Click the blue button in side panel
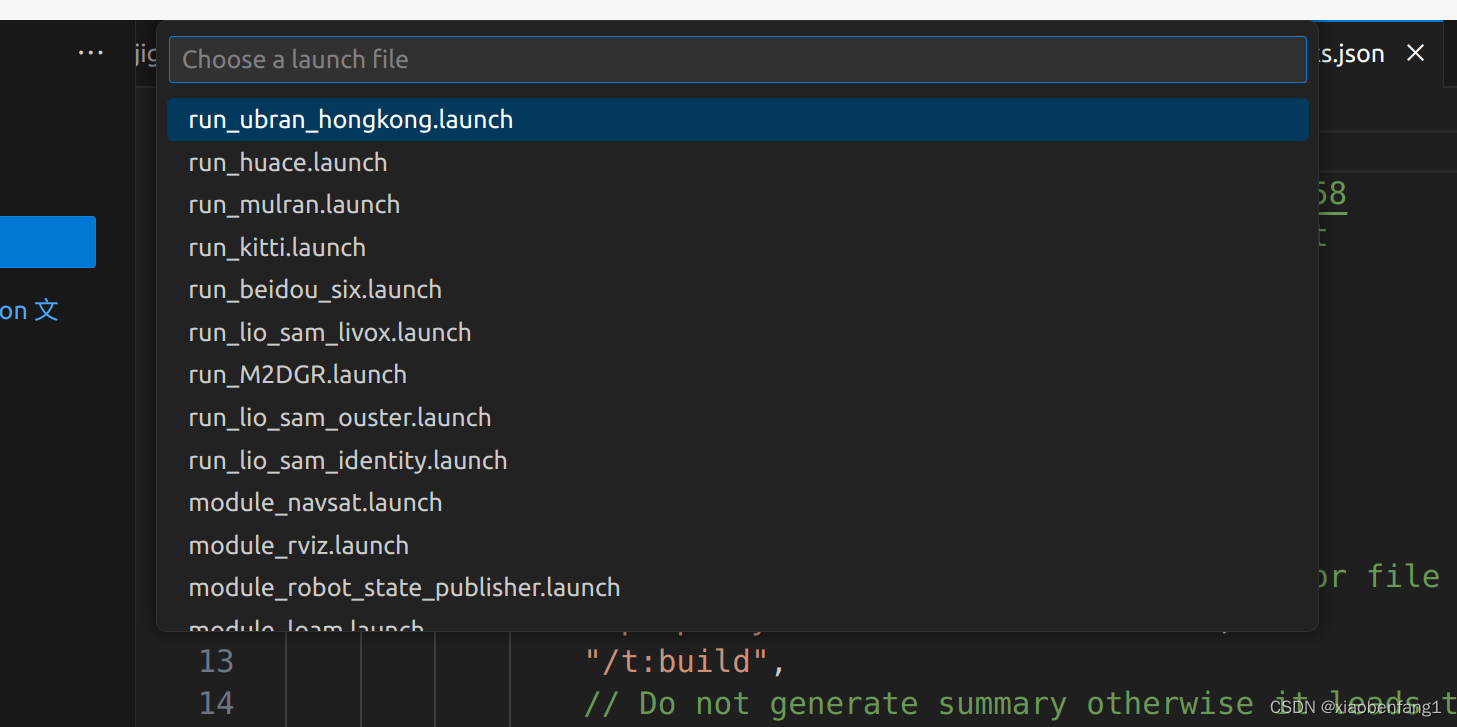 (48, 242)
